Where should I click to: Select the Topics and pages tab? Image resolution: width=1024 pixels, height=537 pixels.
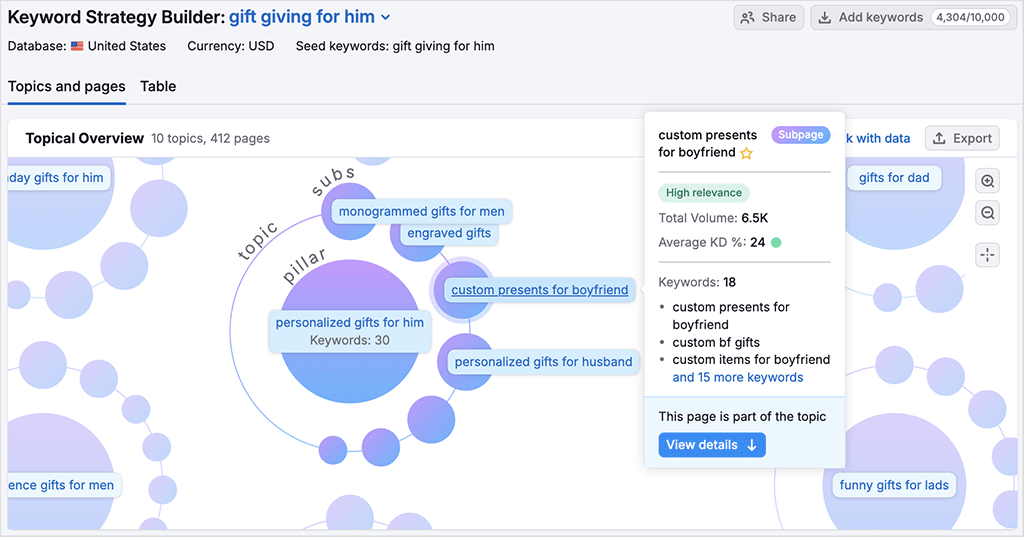point(67,86)
